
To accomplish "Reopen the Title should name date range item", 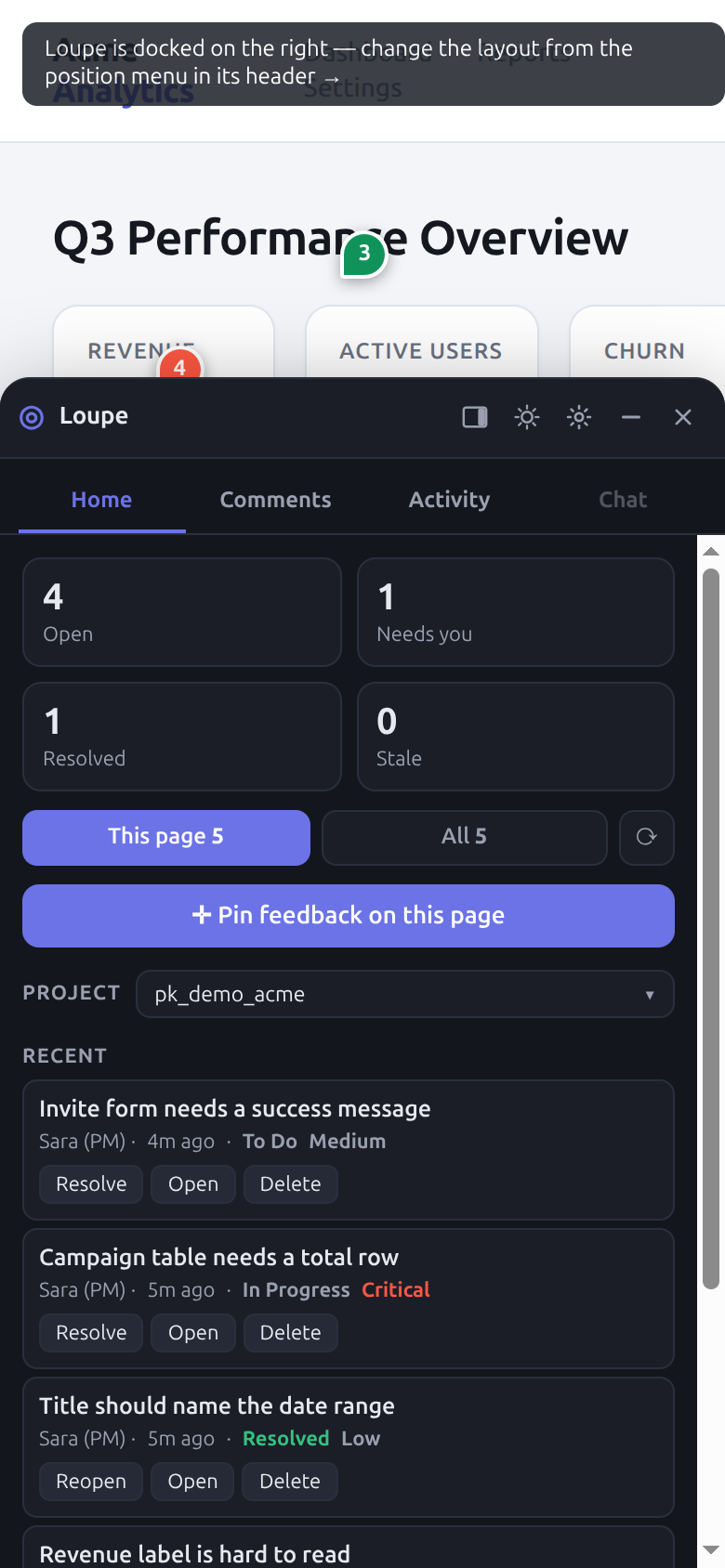I will [x=91, y=1482].
